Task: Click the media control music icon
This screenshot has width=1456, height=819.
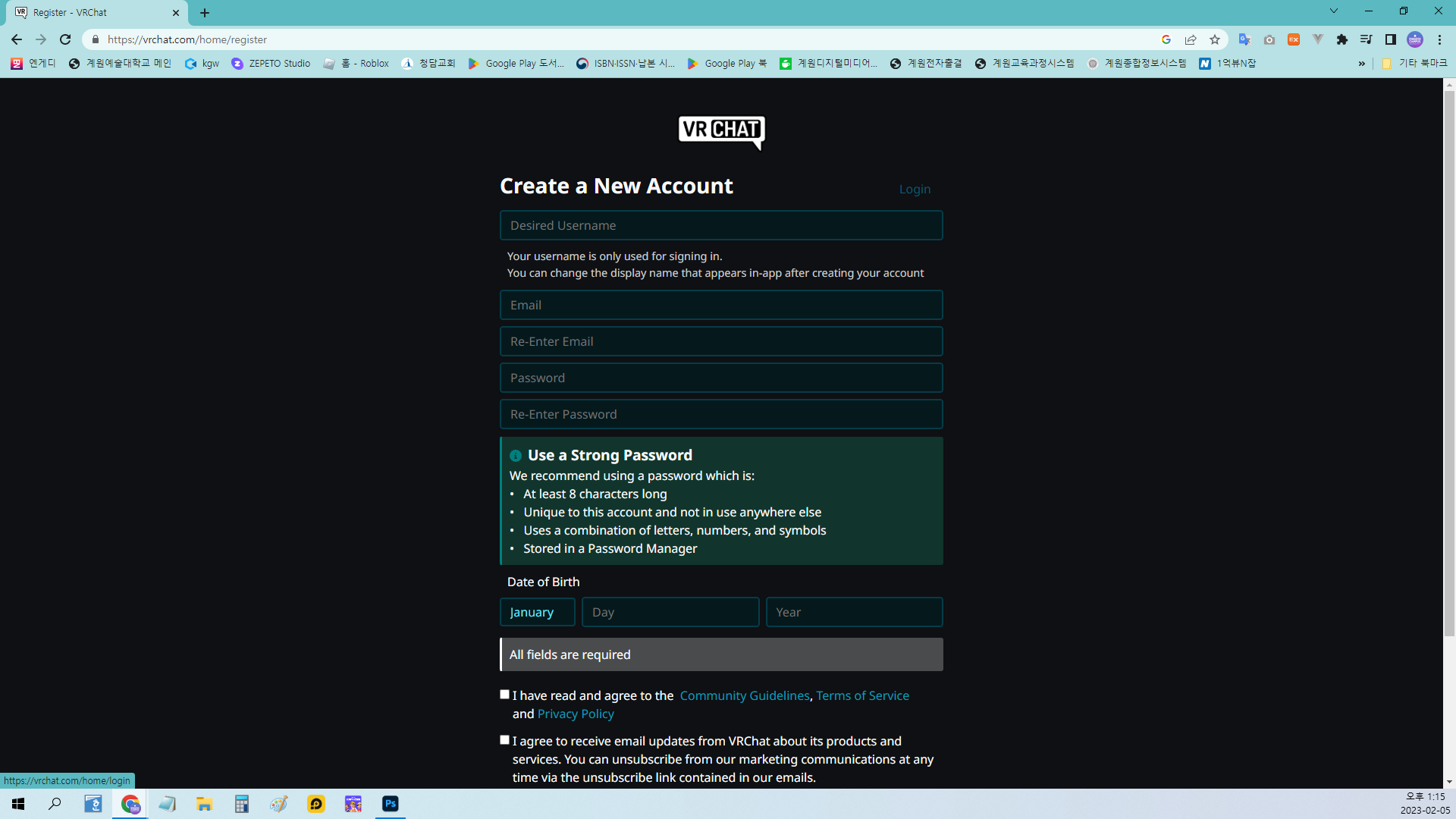Action: tap(1367, 39)
